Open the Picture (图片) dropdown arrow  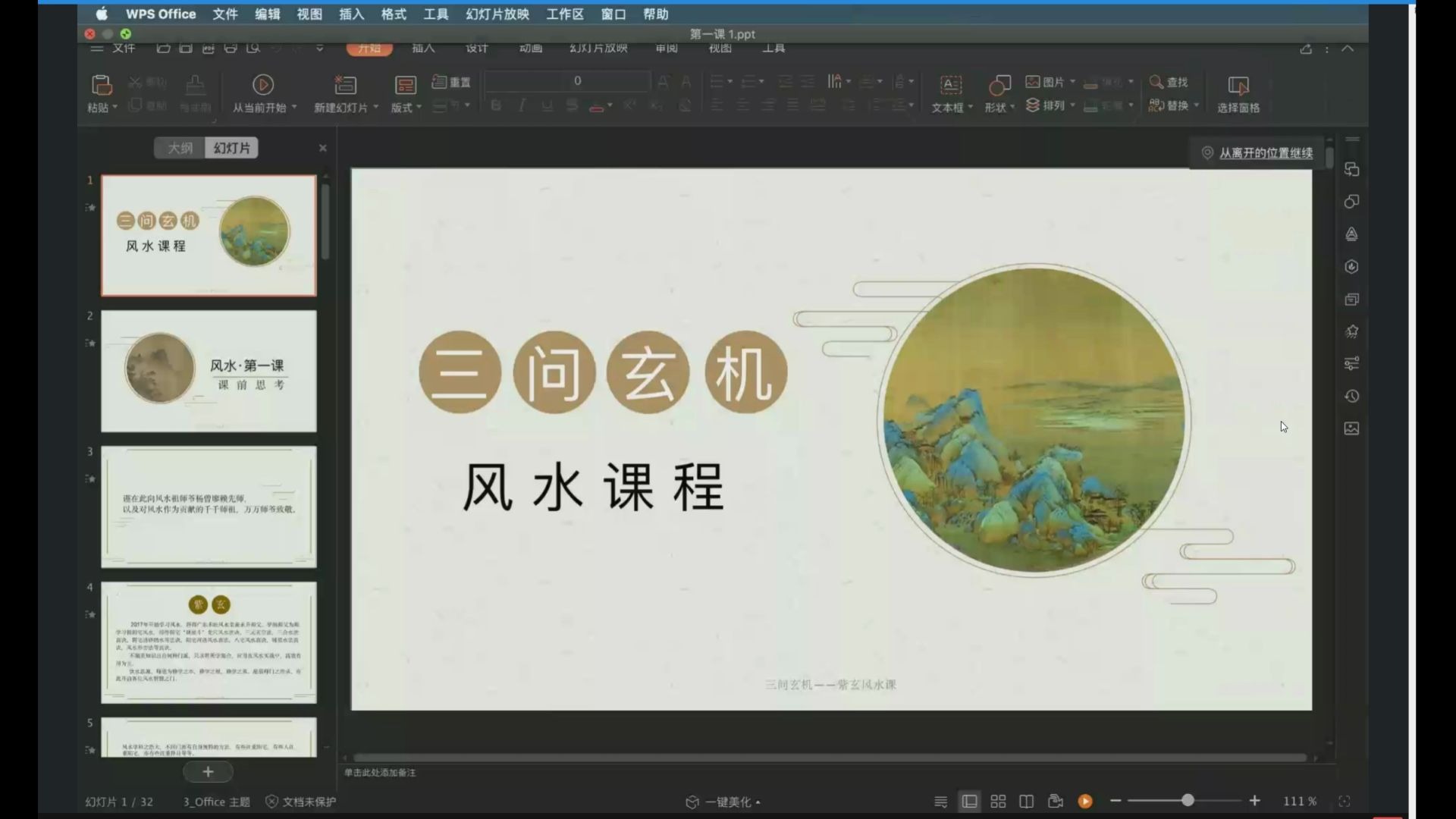(1072, 82)
